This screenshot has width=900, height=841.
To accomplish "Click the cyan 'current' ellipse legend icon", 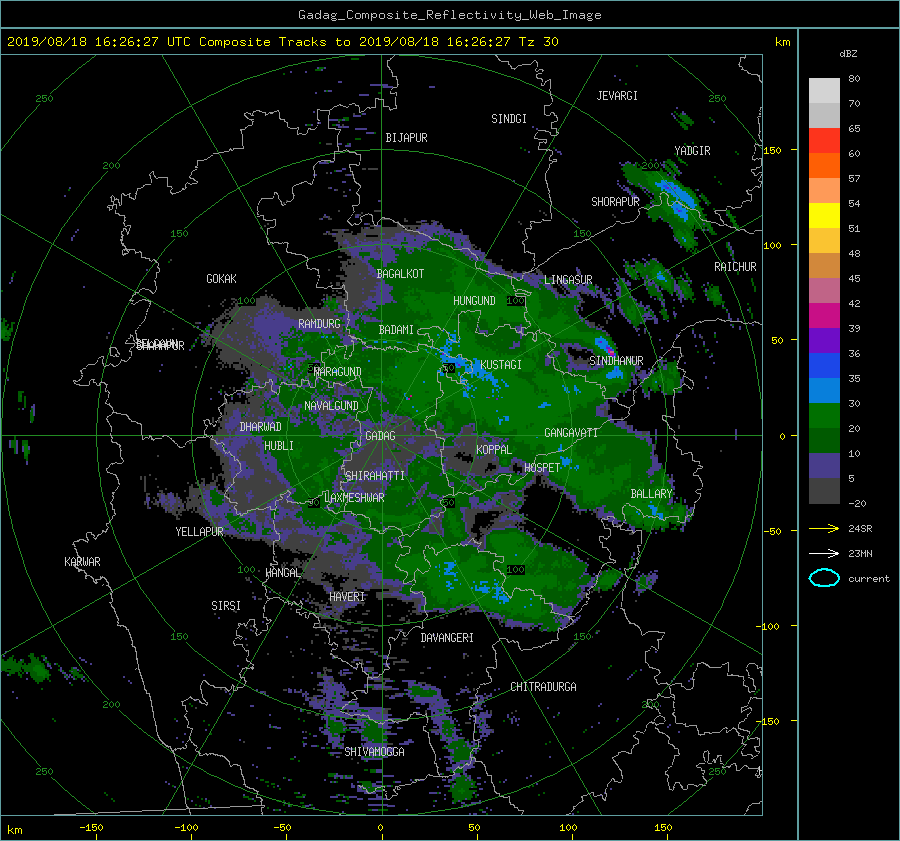I will pyautogui.click(x=824, y=578).
